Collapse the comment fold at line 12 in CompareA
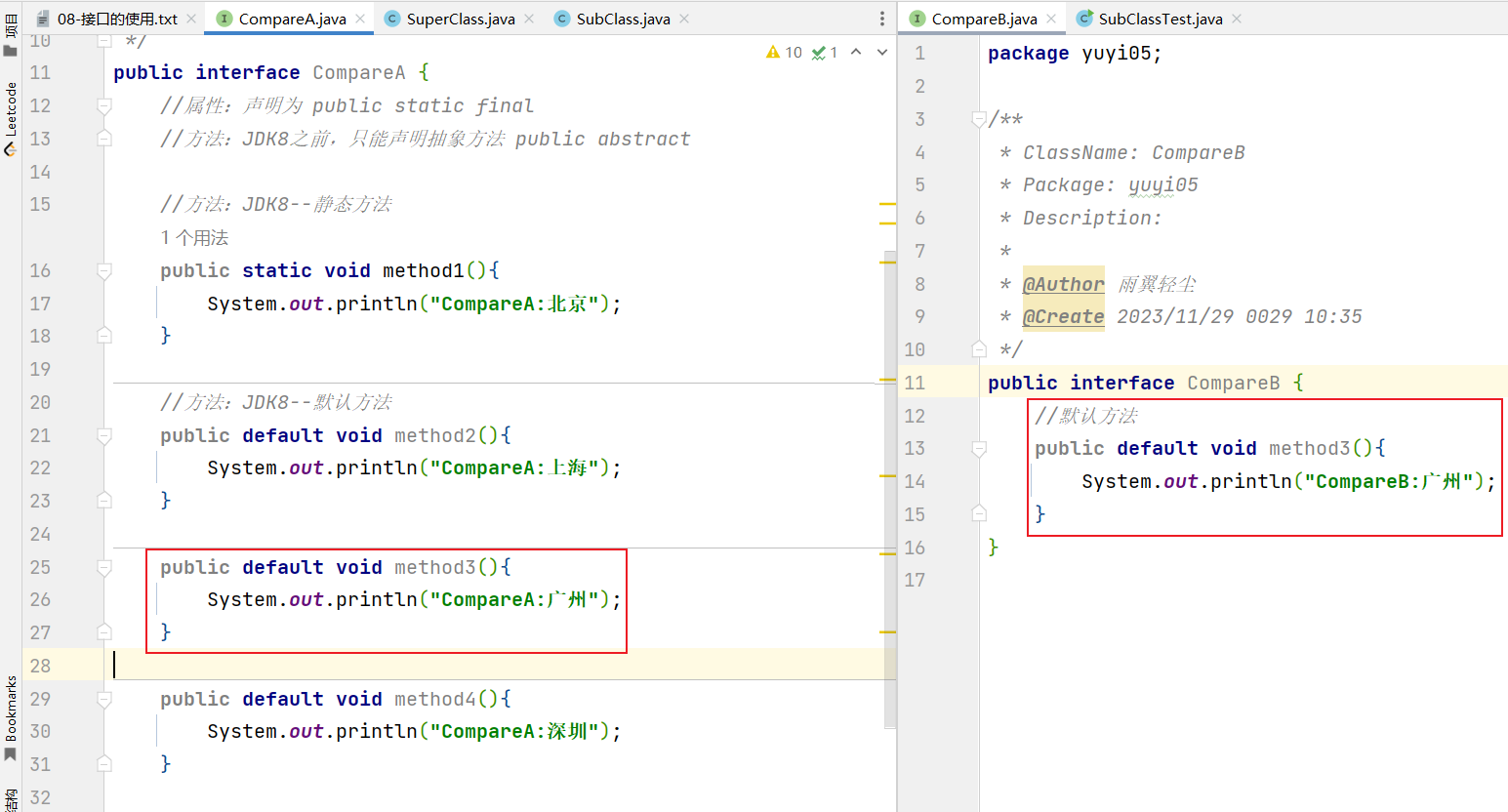This screenshot has width=1508, height=812. click(104, 105)
